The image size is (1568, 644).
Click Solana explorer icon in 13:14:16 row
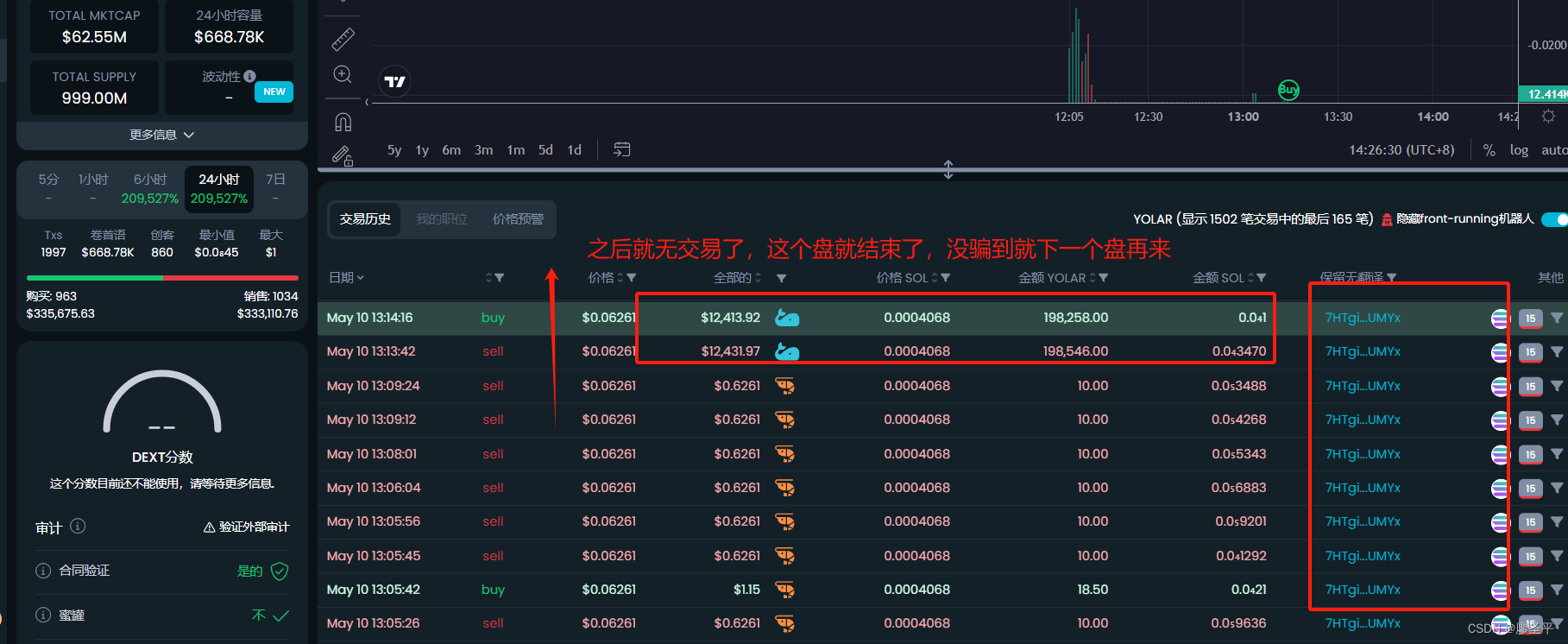pyautogui.click(x=1500, y=319)
